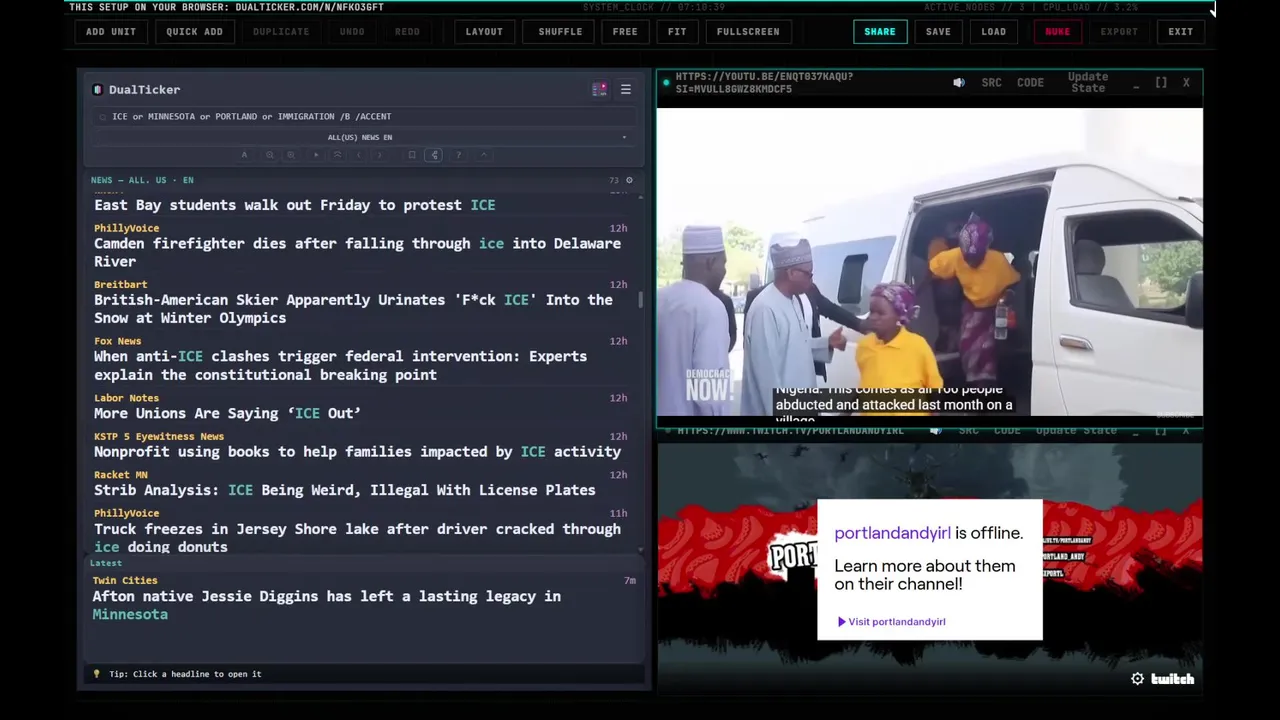Image resolution: width=1280 pixels, height=720 pixels.
Task: Open the Breitbart British-American Skier headline
Action: click(x=353, y=309)
